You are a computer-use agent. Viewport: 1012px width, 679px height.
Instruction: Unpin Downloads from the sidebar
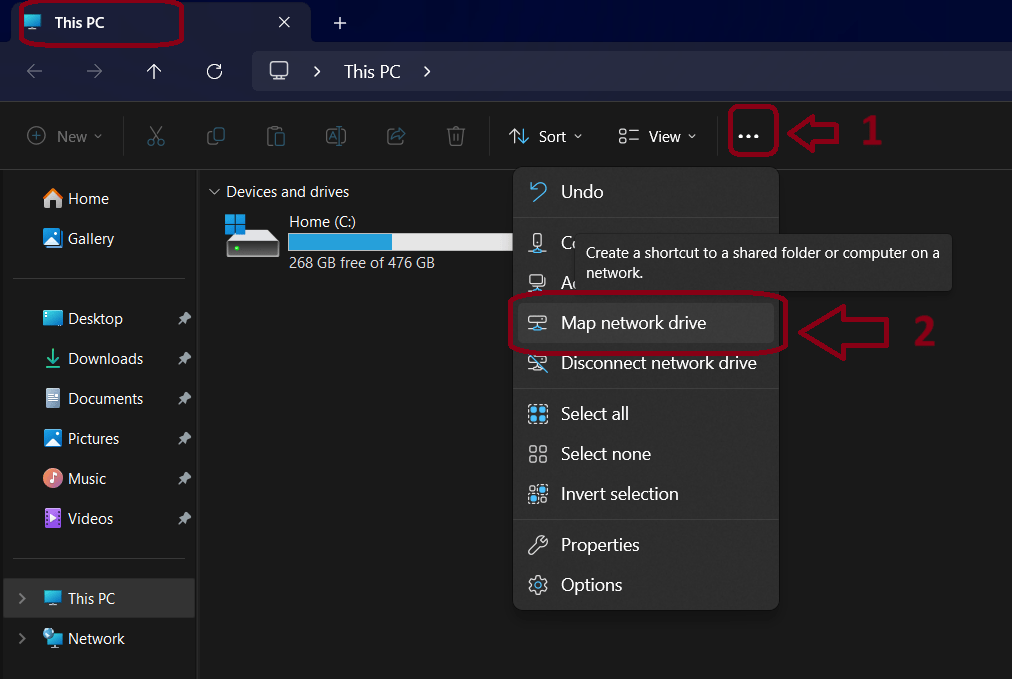point(183,358)
